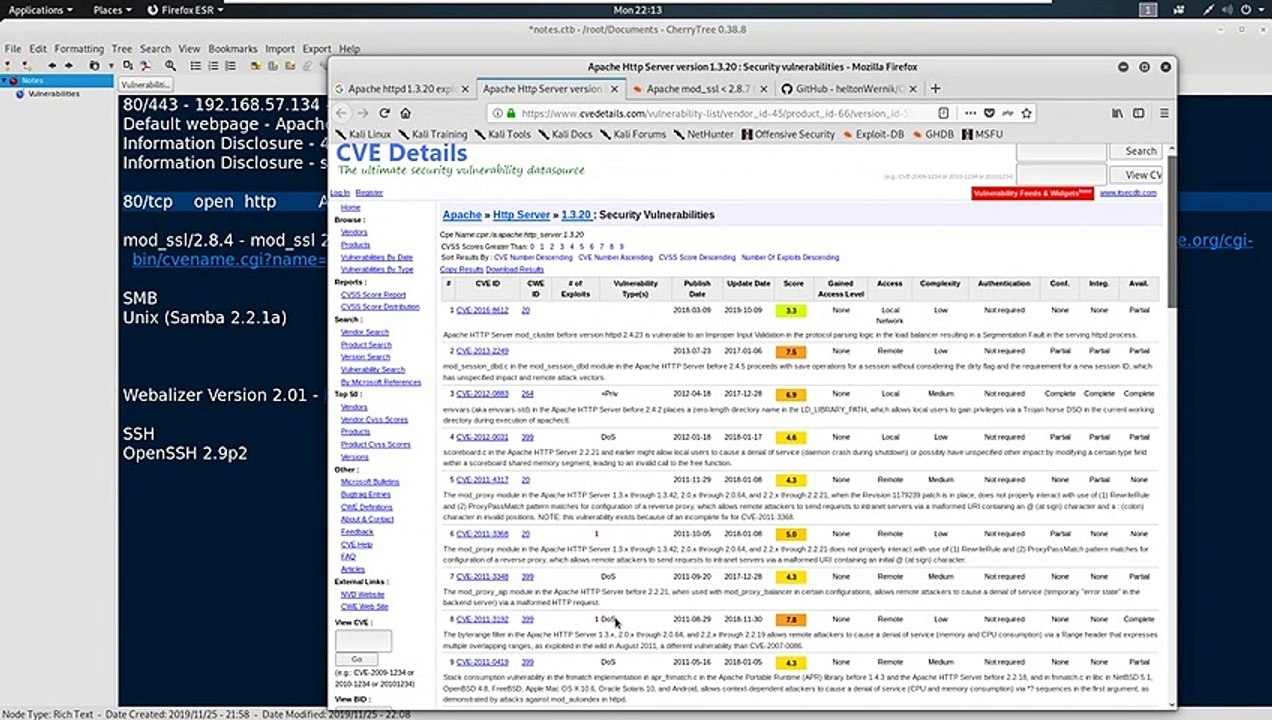Click the numbered list icon in CherryTree toolbar
1272x720 pixels.
click(212, 66)
